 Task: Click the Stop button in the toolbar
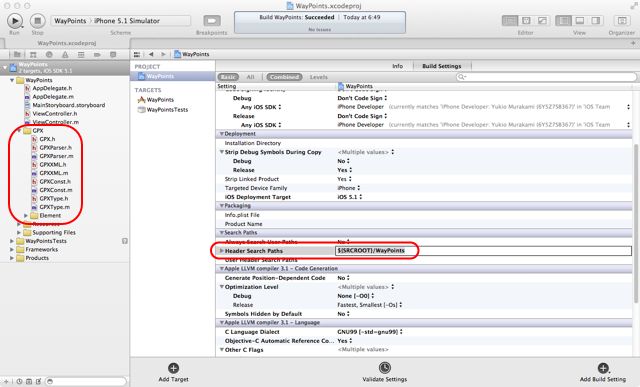coord(38,20)
